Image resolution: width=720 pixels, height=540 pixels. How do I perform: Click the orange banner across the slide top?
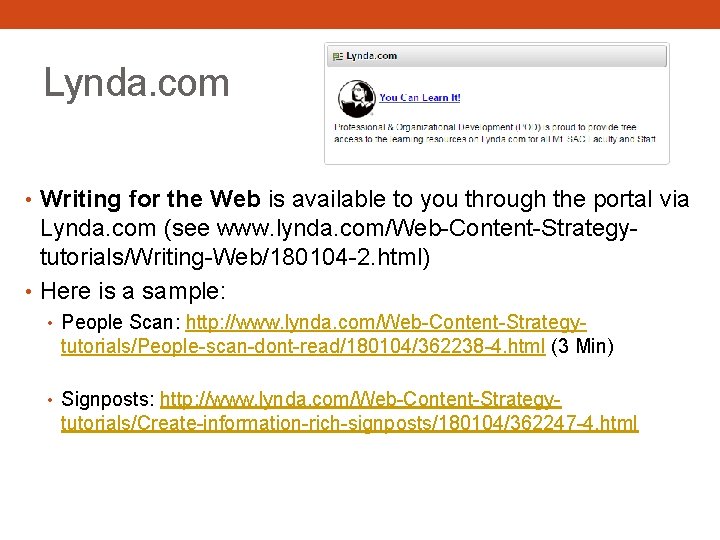(360, 14)
